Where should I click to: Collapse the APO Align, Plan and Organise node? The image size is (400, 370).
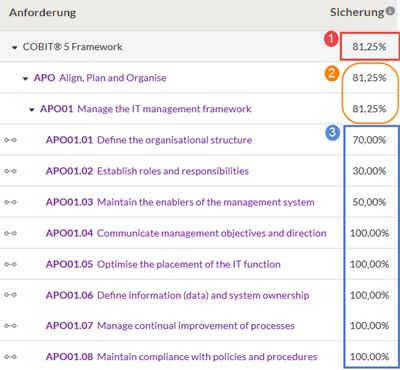tap(25, 79)
